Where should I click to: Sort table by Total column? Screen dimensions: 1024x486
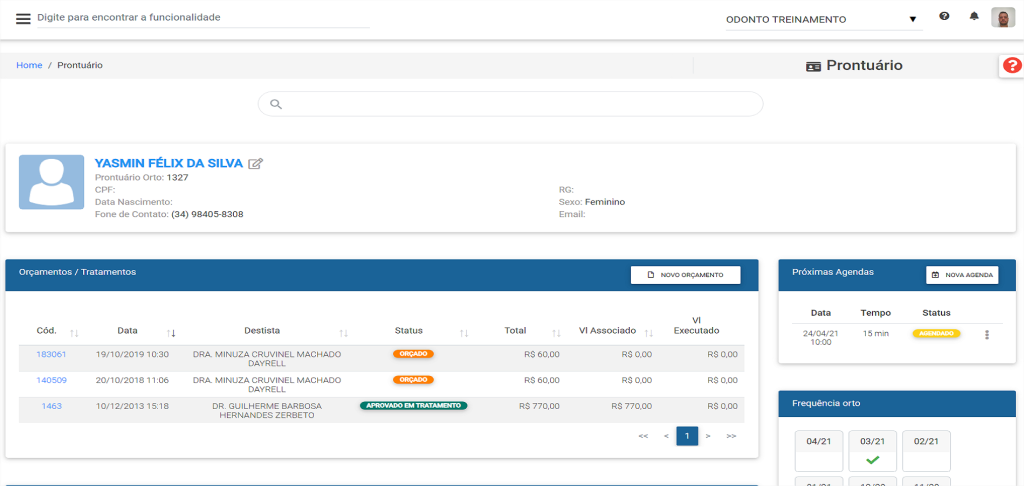pos(555,332)
